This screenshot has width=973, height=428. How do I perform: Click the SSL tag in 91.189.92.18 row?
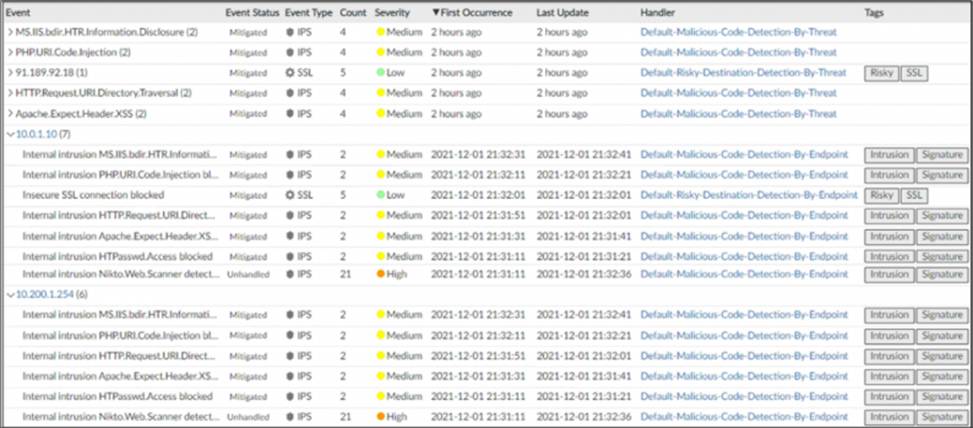coord(913,73)
